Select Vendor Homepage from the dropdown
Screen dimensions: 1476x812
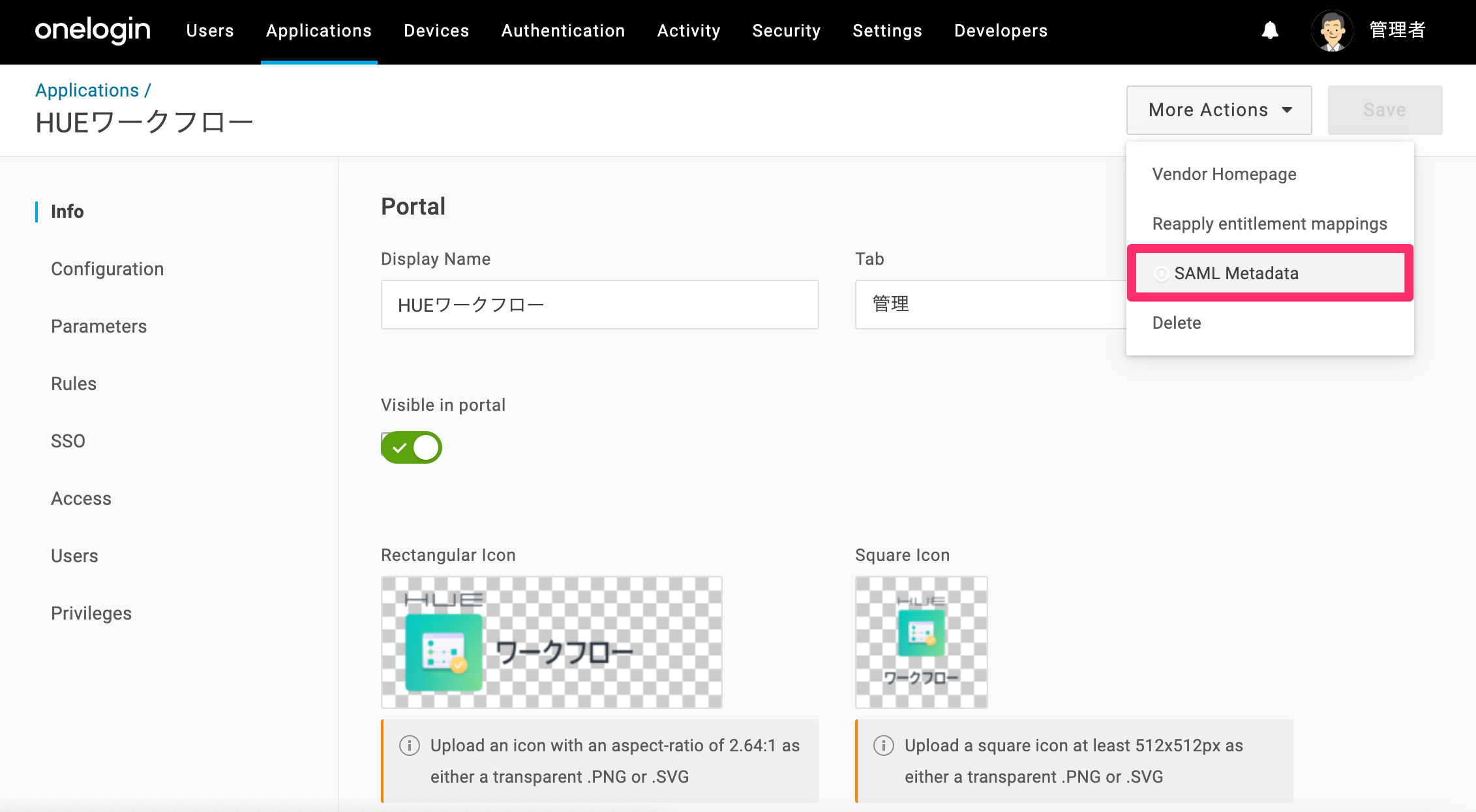[x=1270, y=174]
